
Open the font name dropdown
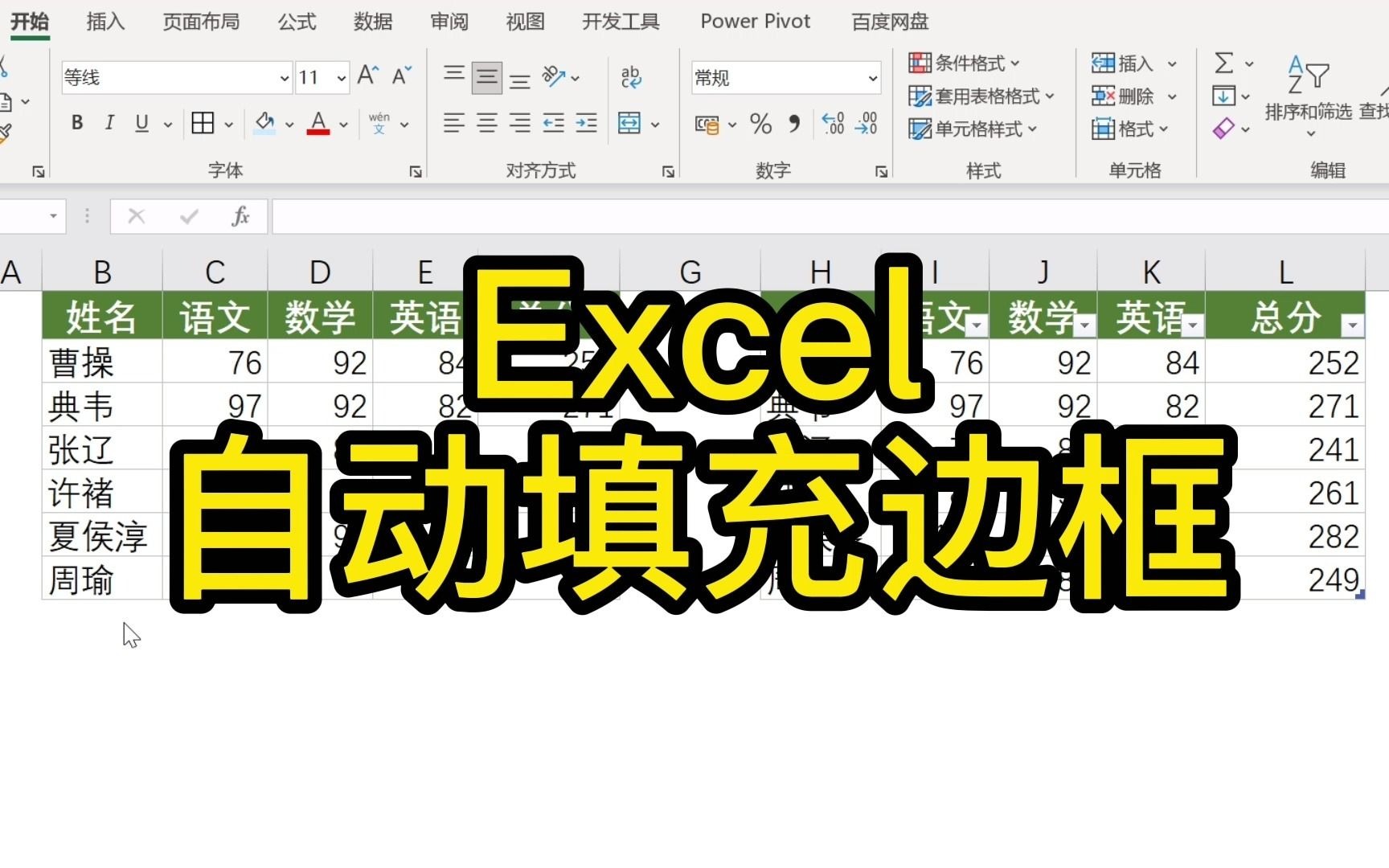coord(285,78)
